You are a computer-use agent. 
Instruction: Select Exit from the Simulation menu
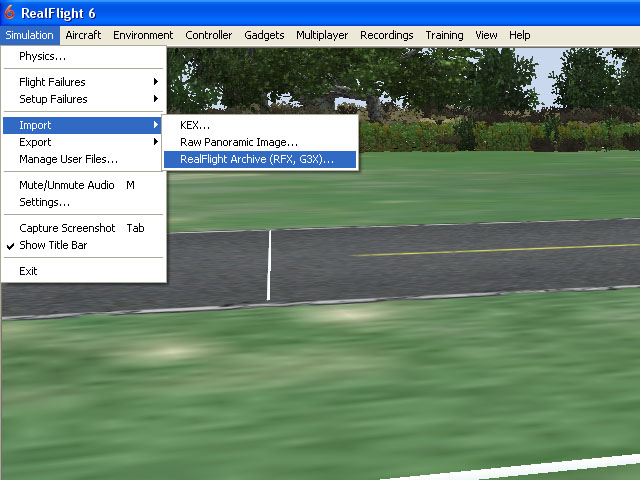[x=83, y=271]
